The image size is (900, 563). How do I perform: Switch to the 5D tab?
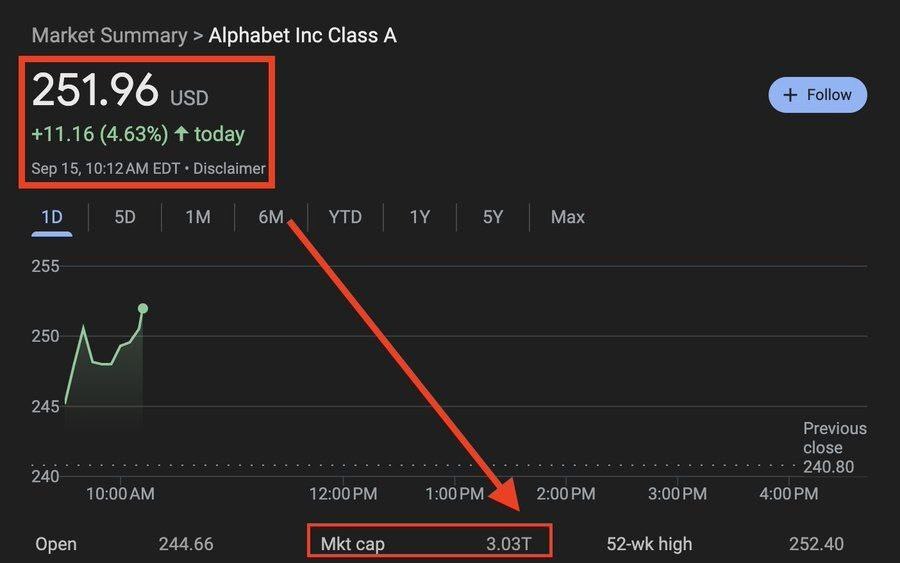(125, 217)
